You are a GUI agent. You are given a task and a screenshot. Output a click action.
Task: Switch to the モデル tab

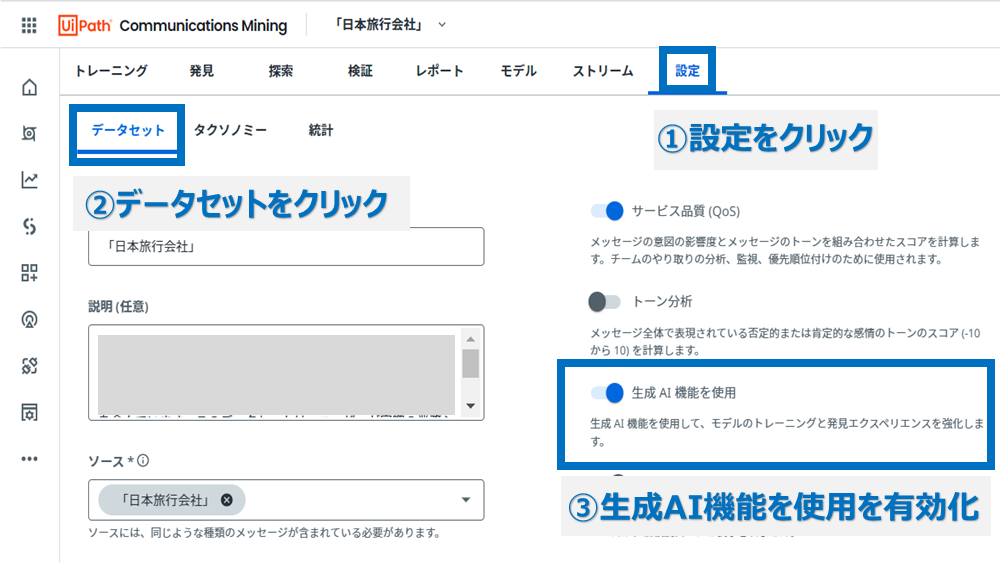(518, 71)
